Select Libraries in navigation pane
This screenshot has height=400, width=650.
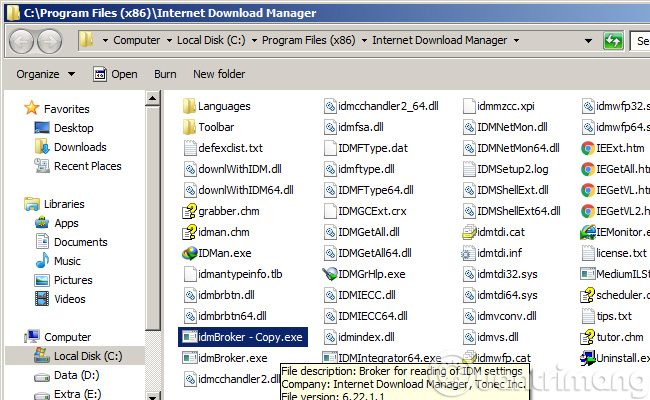pyautogui.click(x=64, y=204)
